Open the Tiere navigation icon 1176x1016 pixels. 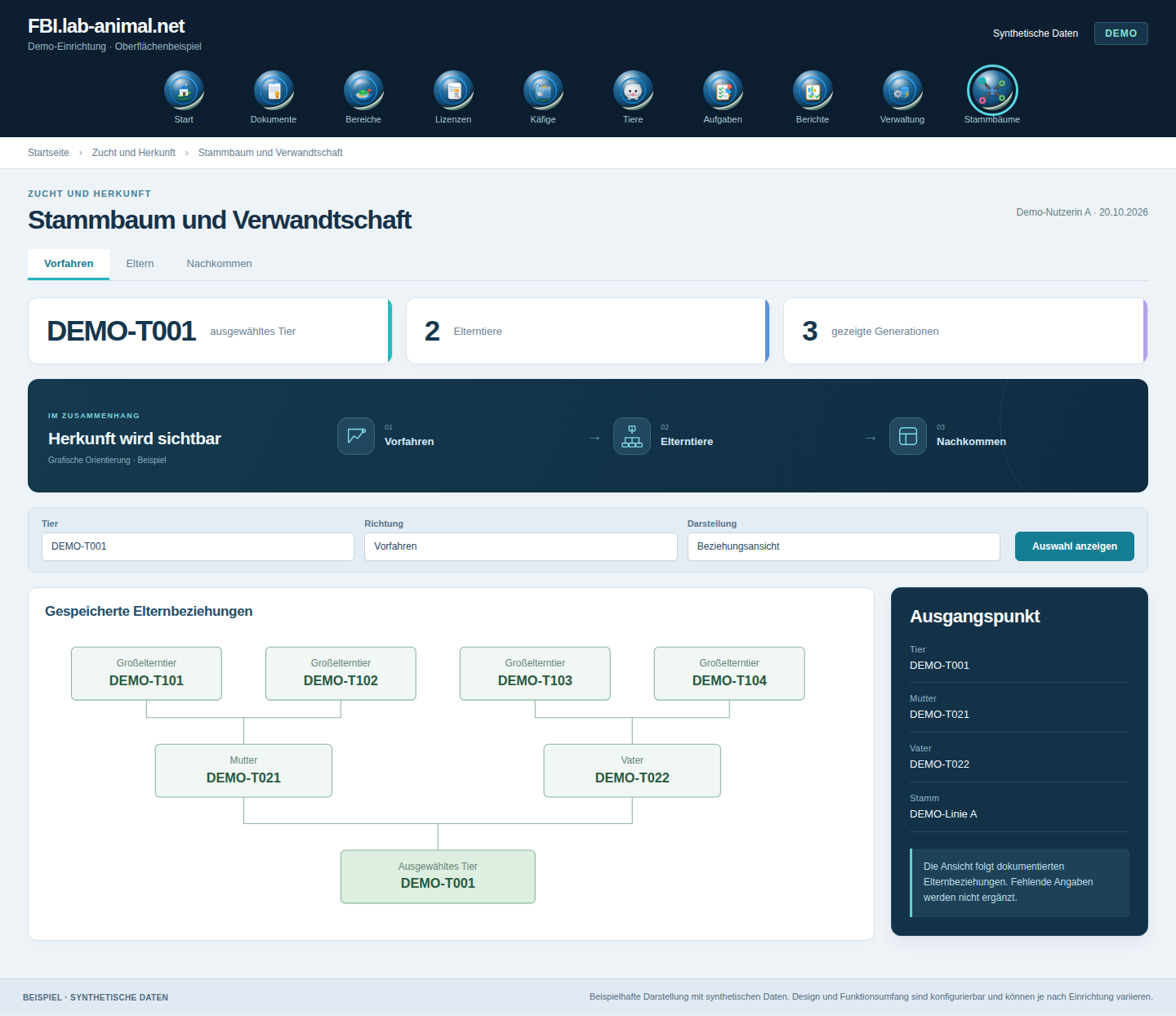pos(633,91)
